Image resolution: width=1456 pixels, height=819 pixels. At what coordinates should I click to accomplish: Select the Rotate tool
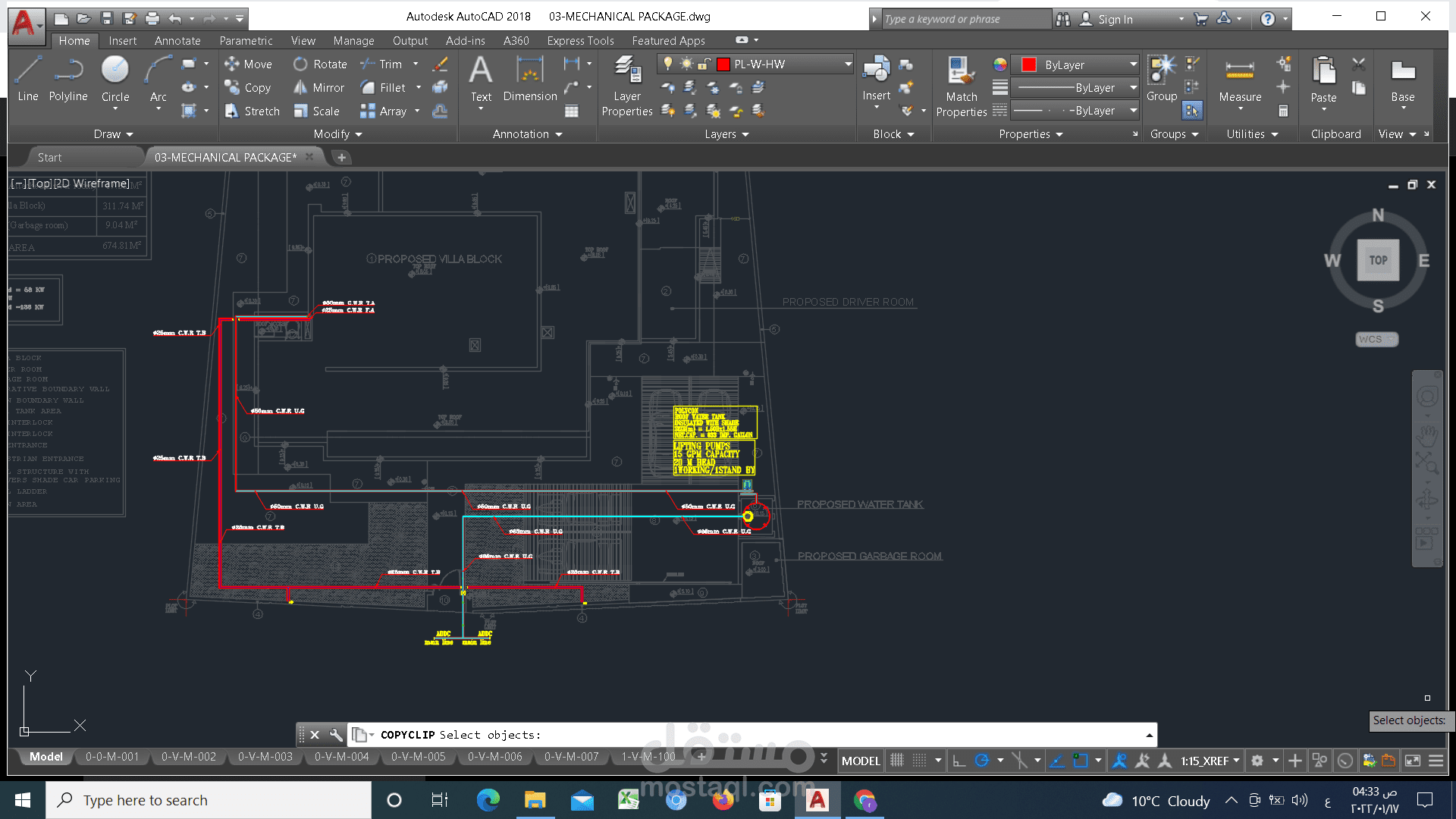(x=320, y=64)
